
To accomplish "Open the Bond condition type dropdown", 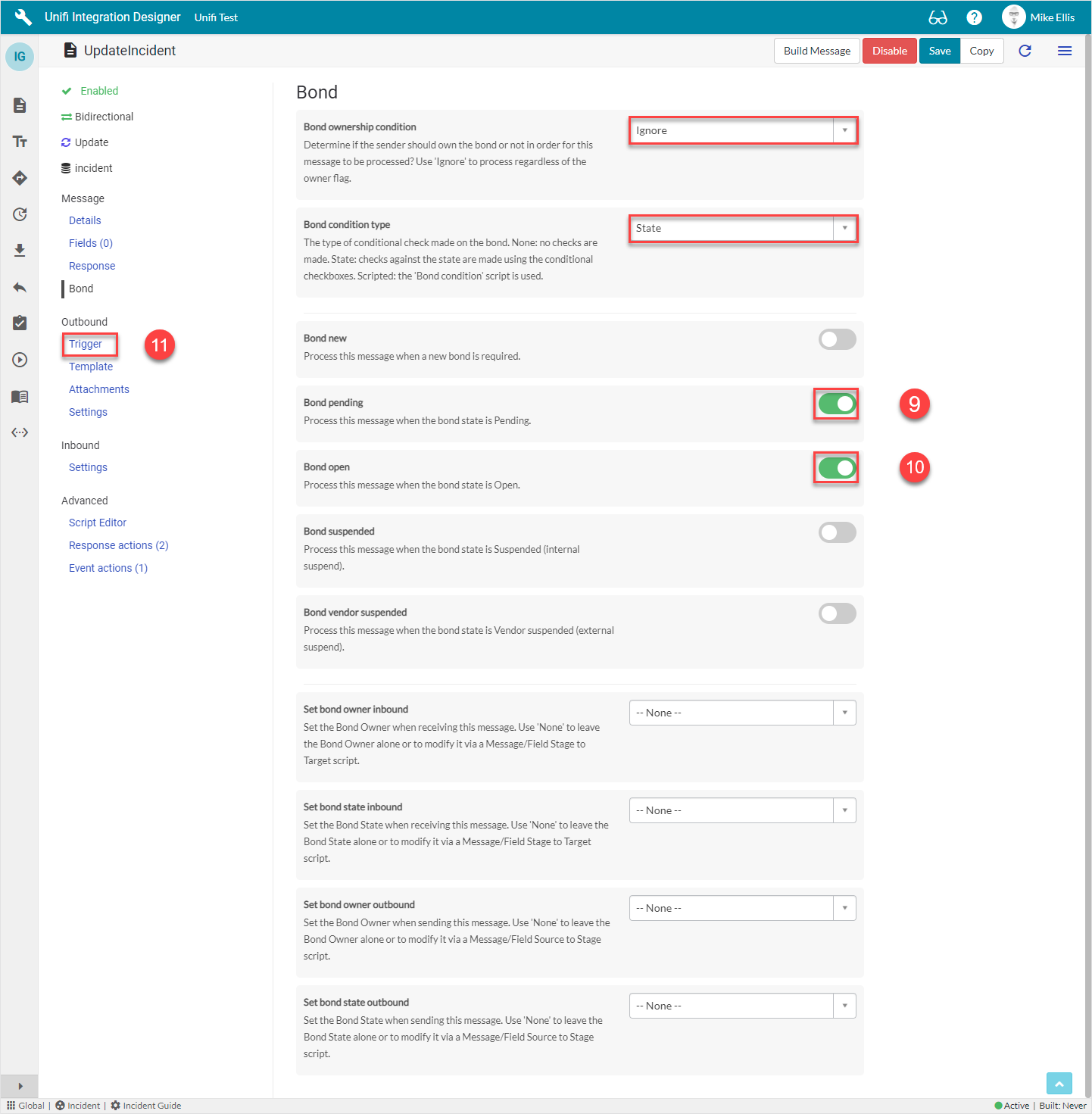I will (x=742, y=229).
